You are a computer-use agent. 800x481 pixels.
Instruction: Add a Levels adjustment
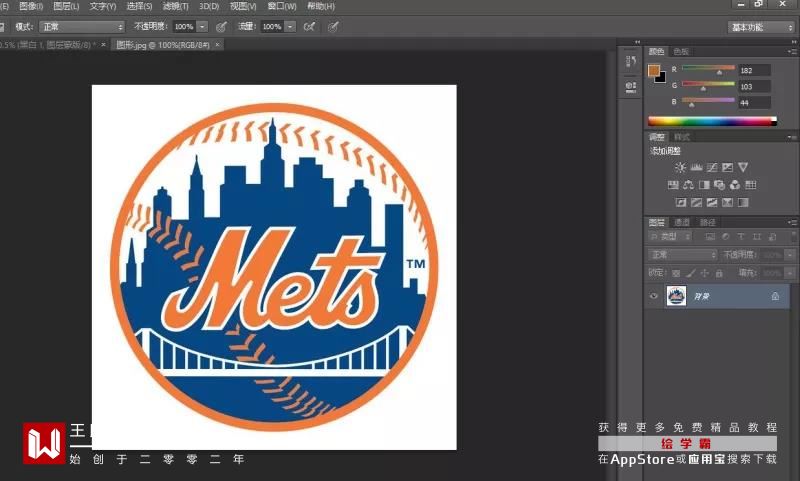pyautogui.click(x=696, y=167)
